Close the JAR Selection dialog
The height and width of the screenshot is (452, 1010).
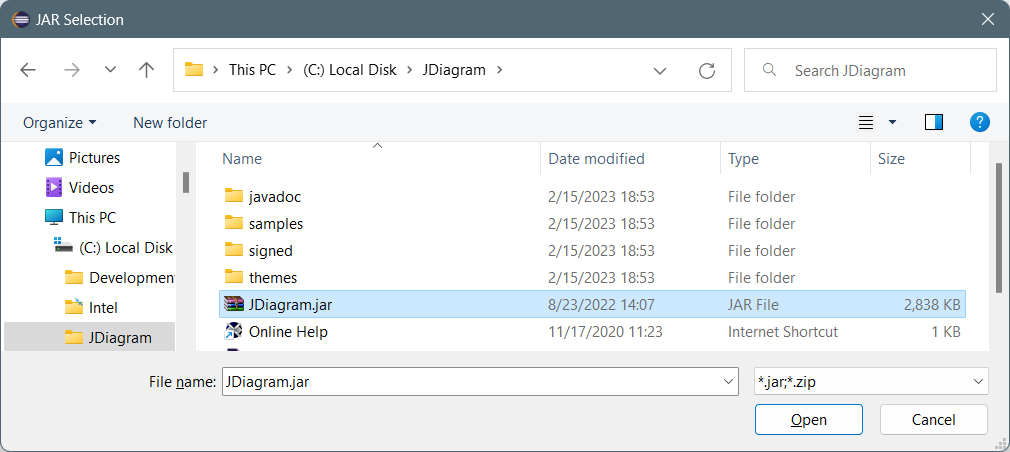(987, 19)
